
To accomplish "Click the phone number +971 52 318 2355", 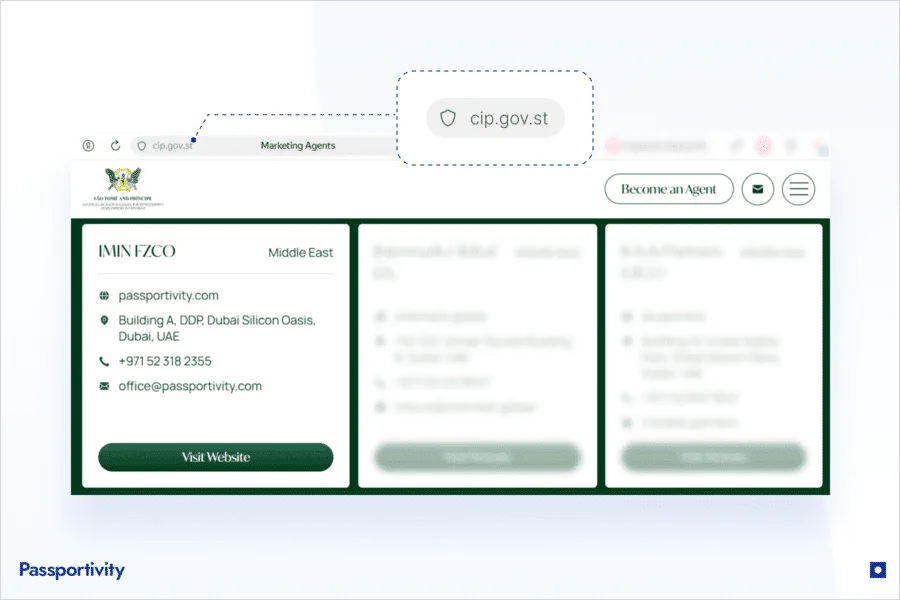I will click(165, 361).
